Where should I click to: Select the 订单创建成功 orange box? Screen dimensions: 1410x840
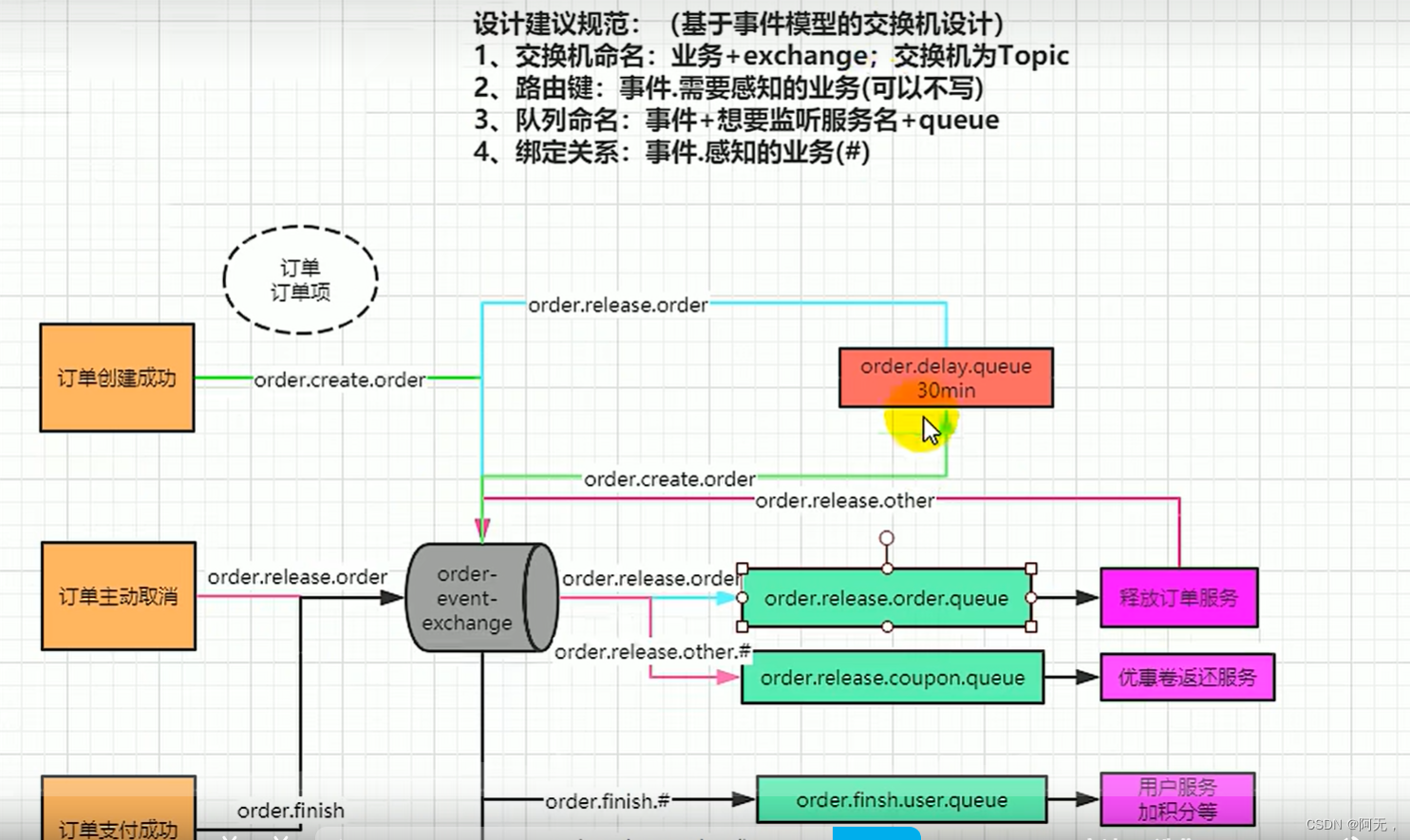tap(117, 378)
